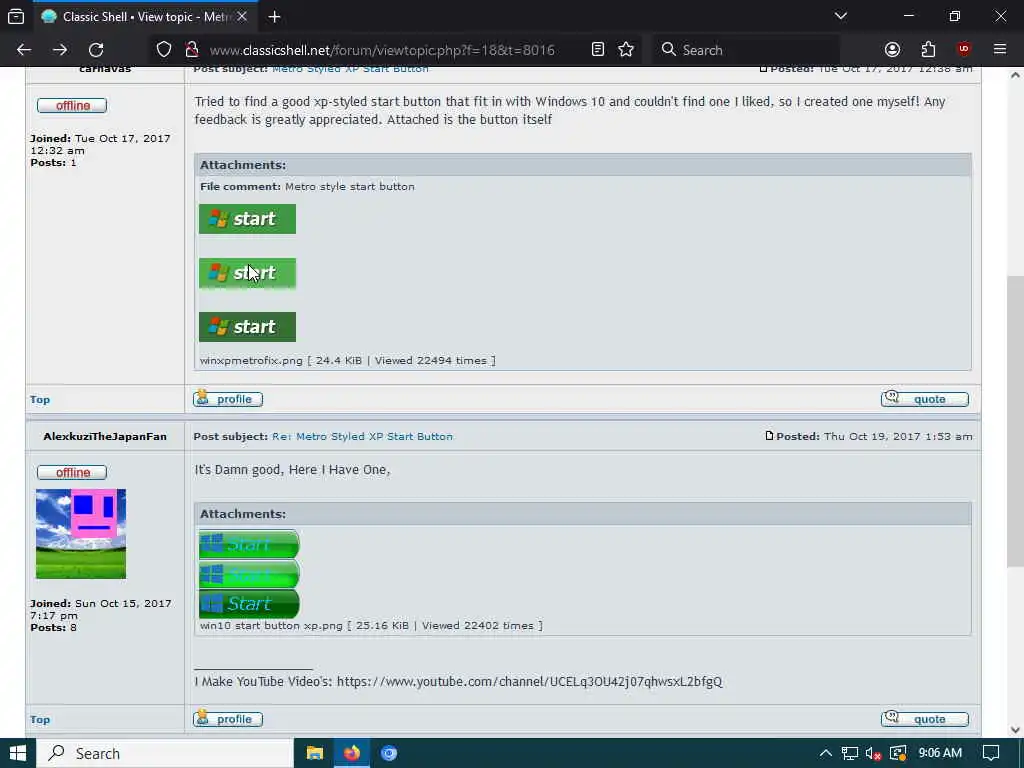1024x768 pixels.
Task: Click the address bar URL field
Action: coord(382,50)
